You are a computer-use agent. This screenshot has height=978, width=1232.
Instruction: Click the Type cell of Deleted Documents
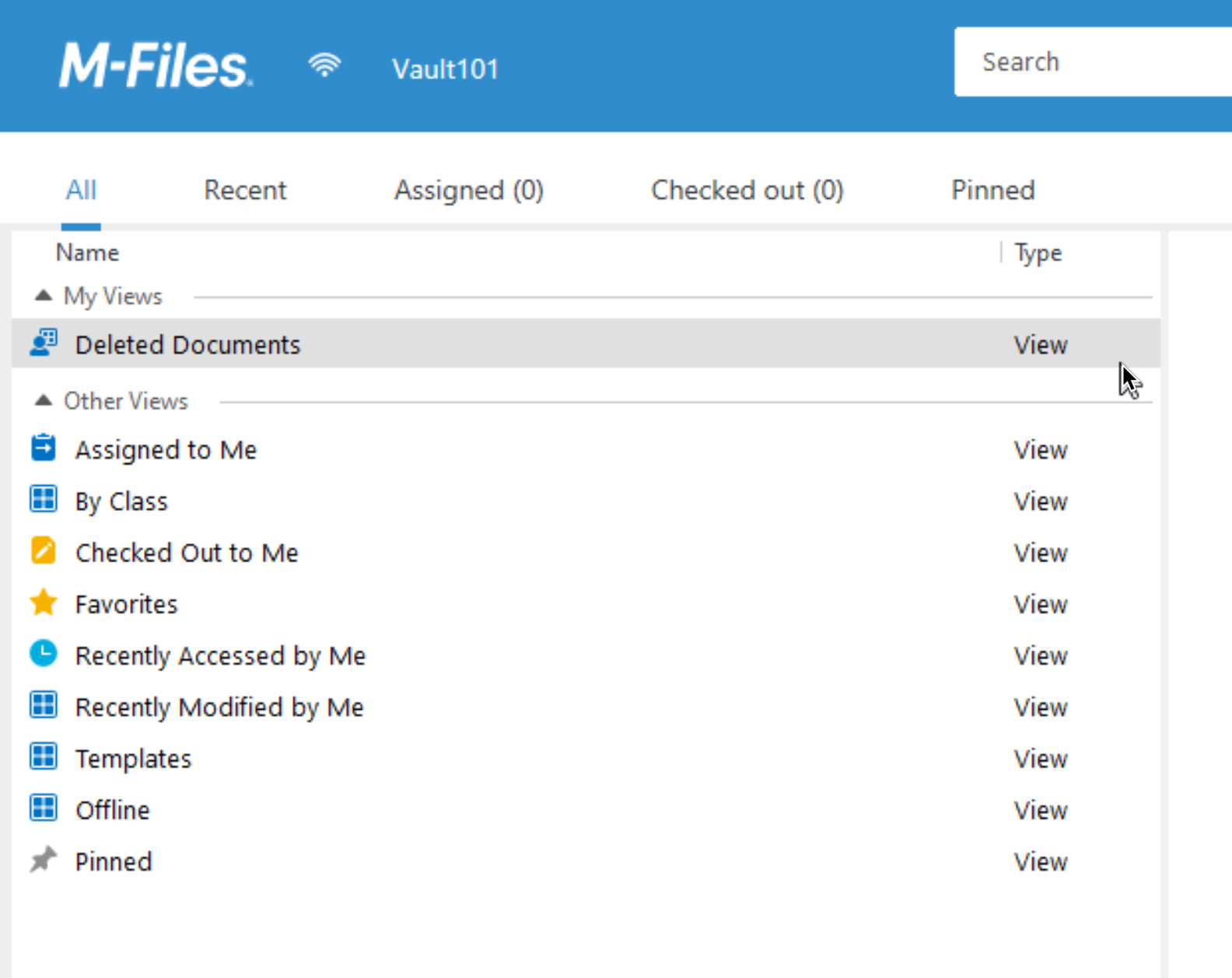(x=1041, y=344)
